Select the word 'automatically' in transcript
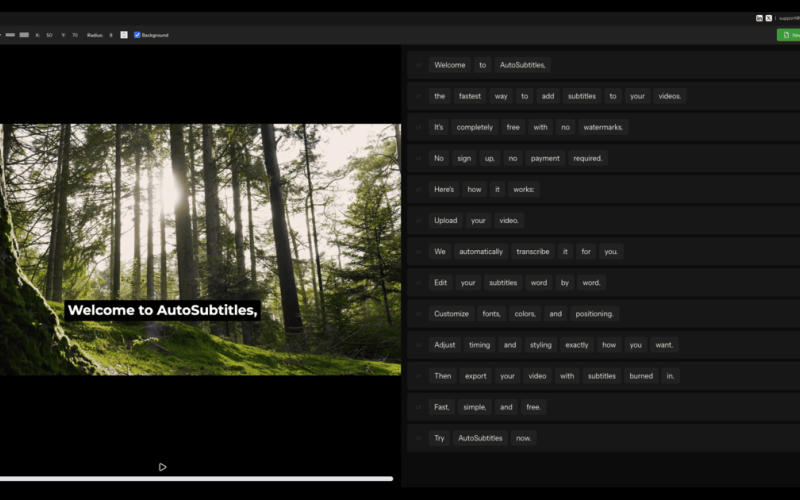The width and height of the screenshot is (800, 500). tap(481, 252)
